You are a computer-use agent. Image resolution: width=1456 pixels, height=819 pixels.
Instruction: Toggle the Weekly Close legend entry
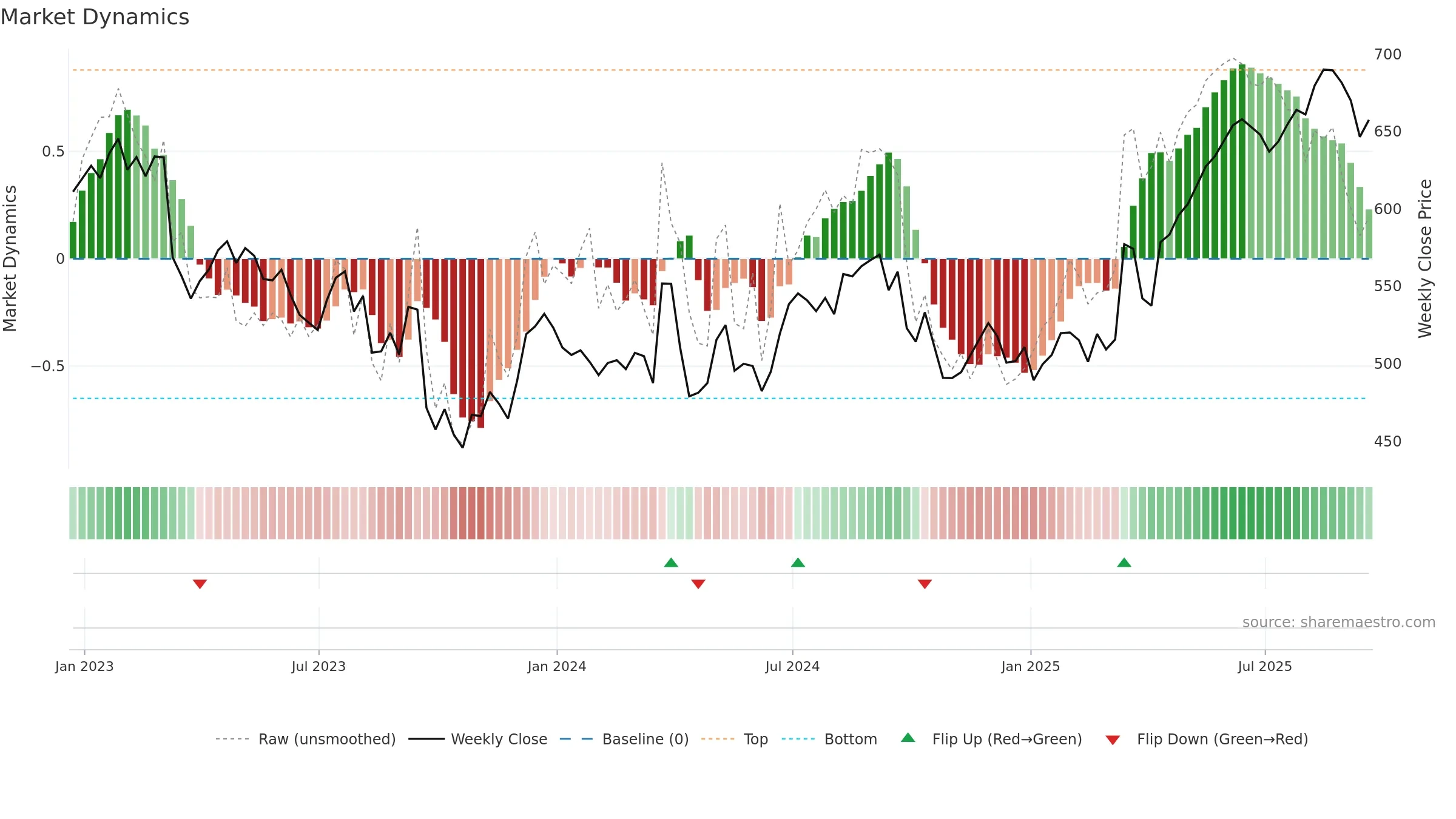(x=478, y=739)
